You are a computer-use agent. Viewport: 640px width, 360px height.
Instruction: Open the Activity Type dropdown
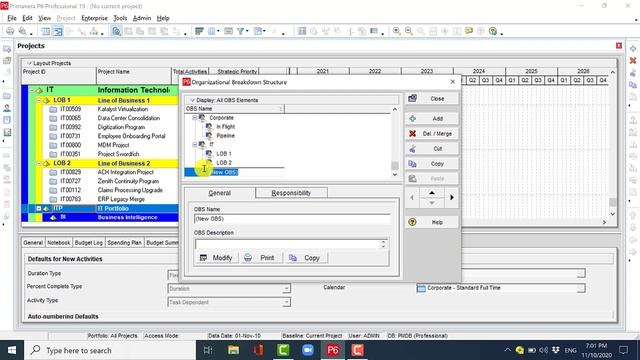pyautogui.click(x=287, y=302)
